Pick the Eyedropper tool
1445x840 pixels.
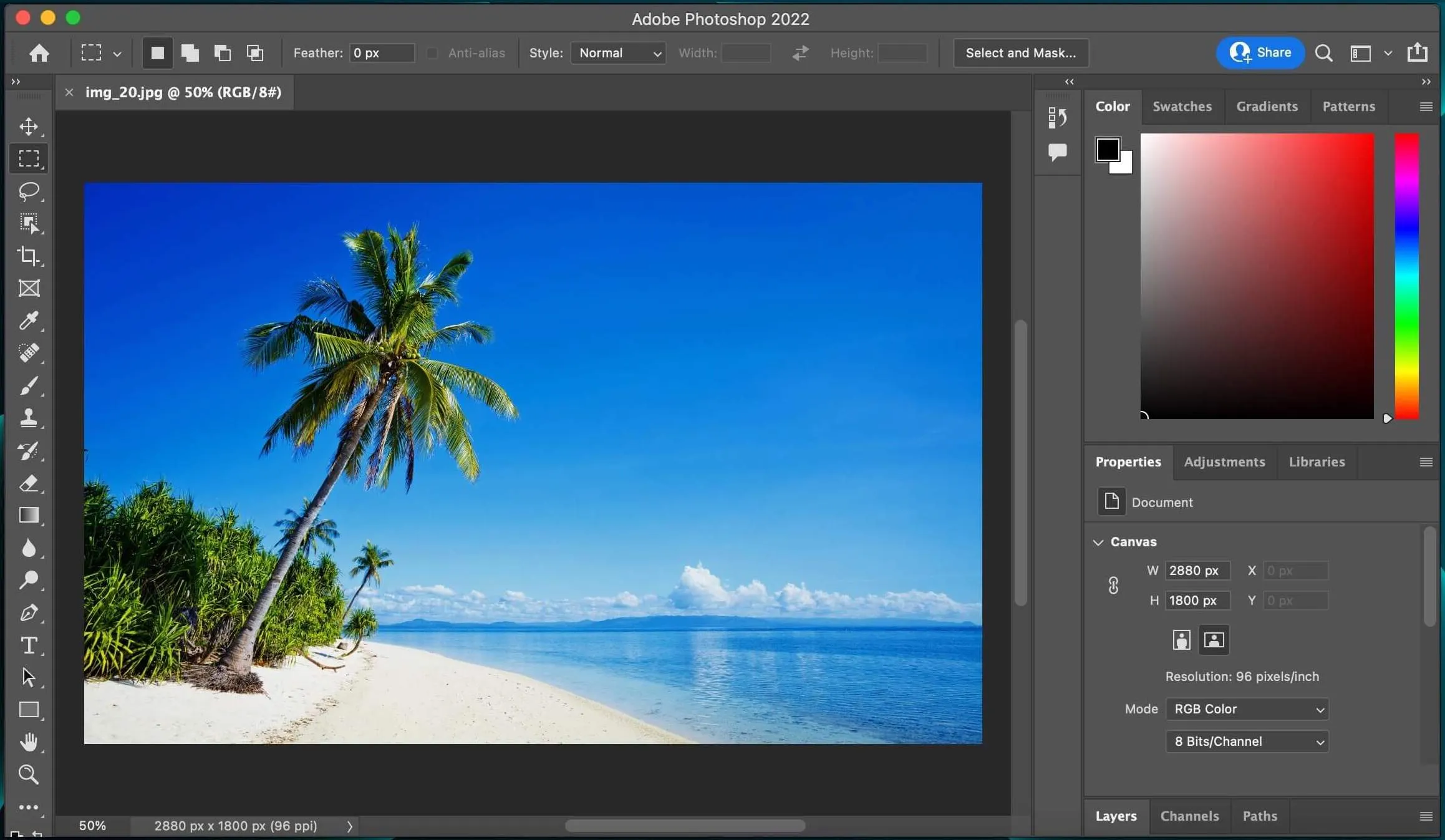[29, 321]
